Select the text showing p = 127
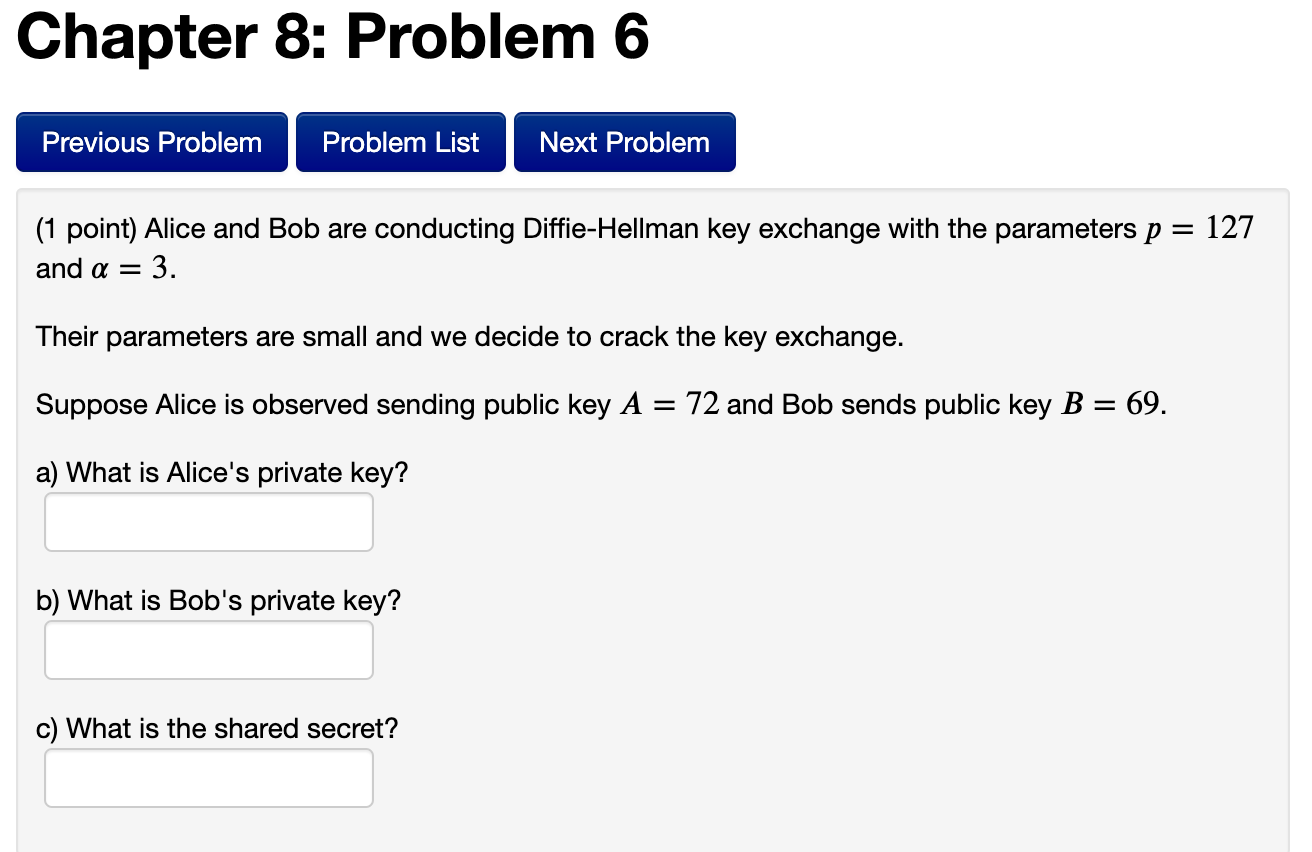Viewport: 1312px width, 852px height. pyautogui.click(x=1215, y=228)
